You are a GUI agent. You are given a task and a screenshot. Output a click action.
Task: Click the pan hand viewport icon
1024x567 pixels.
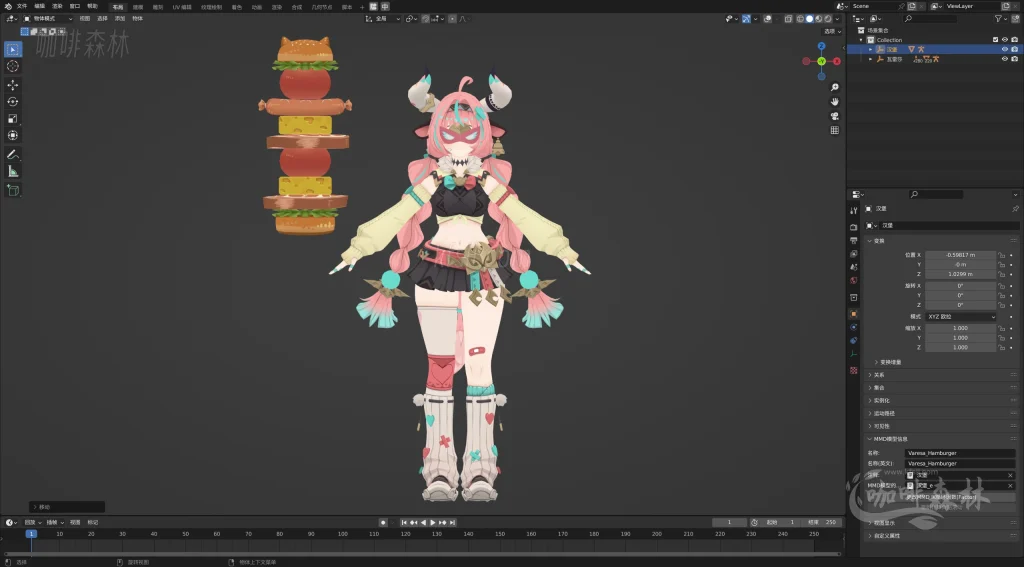(835, 101)
